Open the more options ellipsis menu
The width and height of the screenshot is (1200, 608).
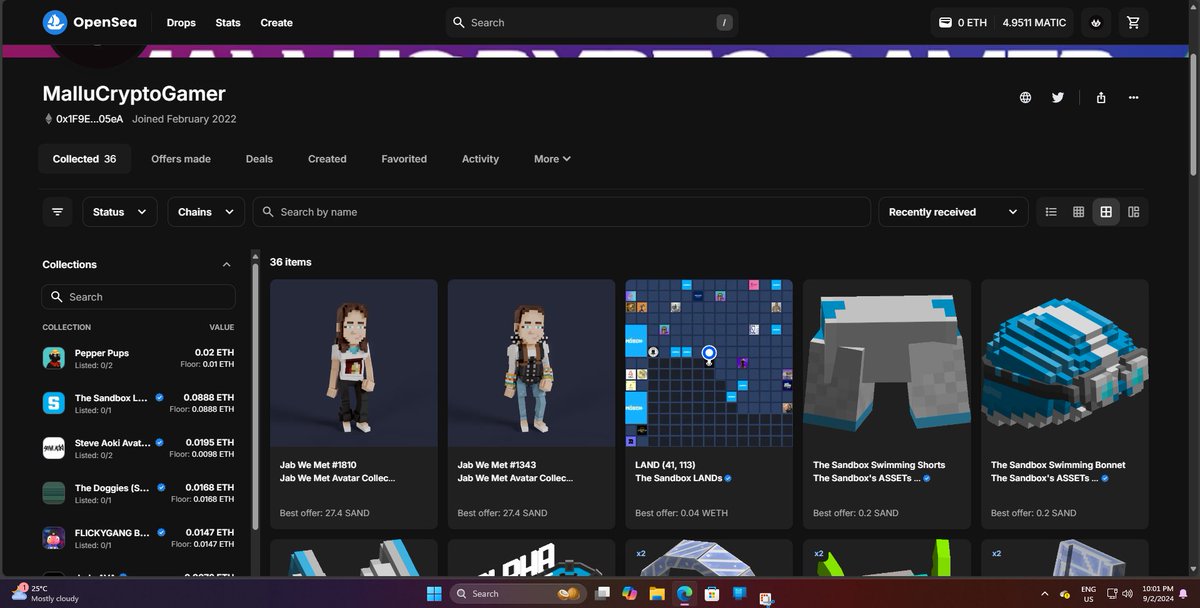[x=1133, y=97]
